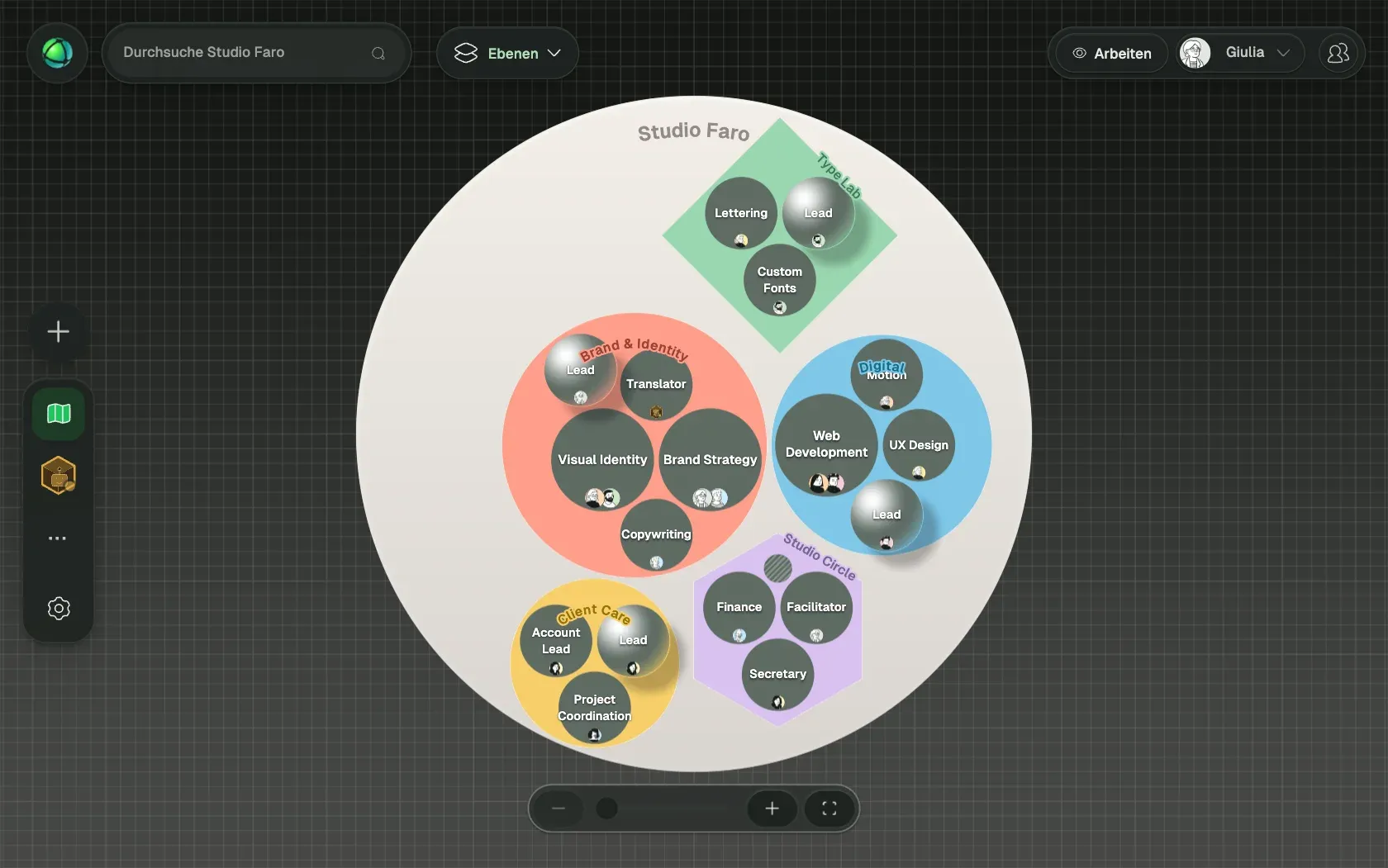Open the Facilitator role
Viewport: 1388px width, 868px height.
tap(816, 607)
